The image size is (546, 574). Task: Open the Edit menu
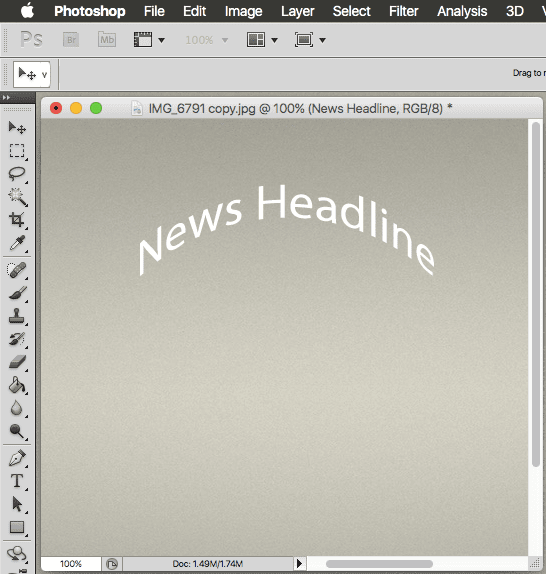pos(194,11)
